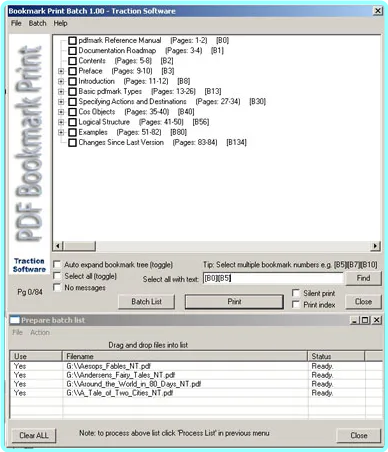Click Close button beside Print index
Image resolution: width=388 pixels, height=452 pixels.
pos(363,302)
